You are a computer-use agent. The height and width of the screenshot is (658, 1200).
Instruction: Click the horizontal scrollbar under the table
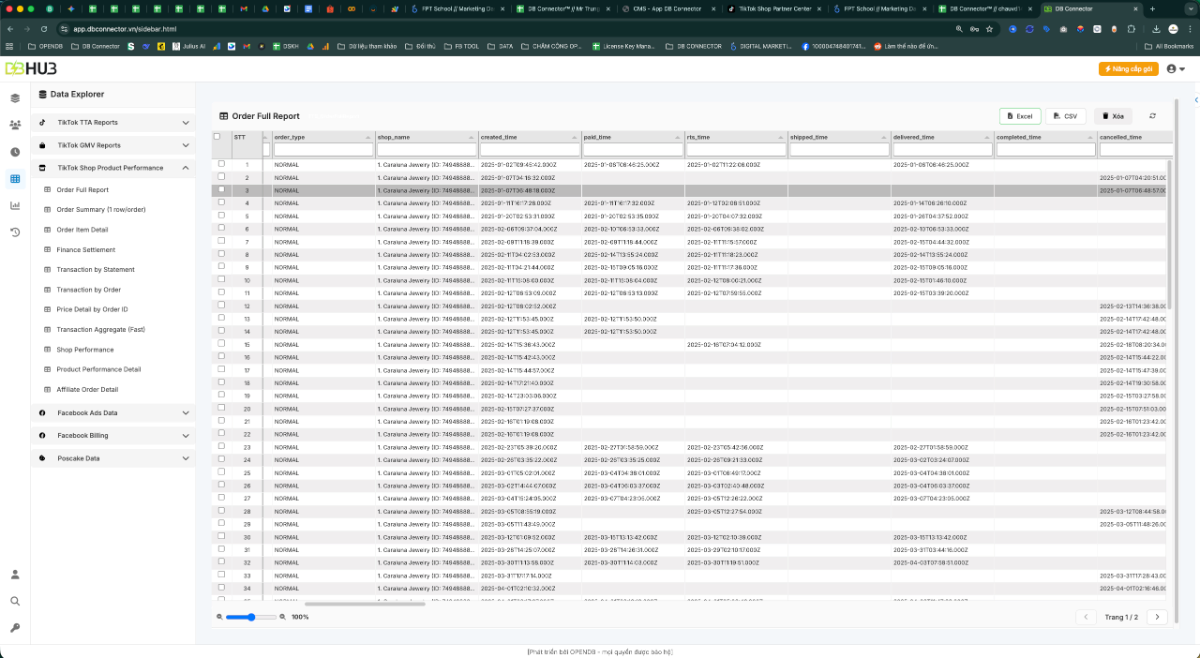coord(365,604)
